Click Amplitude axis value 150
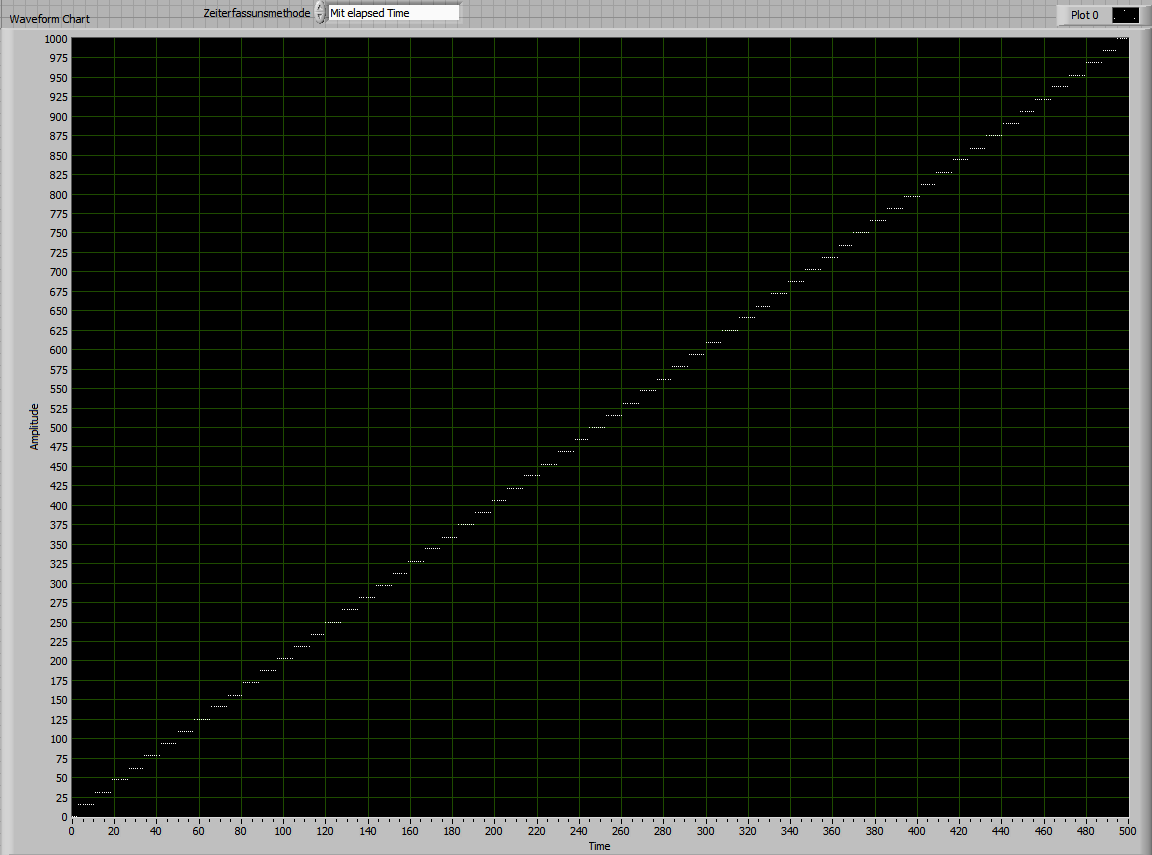The height and width of the screenshot is (855, 1152). pos(59,700)
